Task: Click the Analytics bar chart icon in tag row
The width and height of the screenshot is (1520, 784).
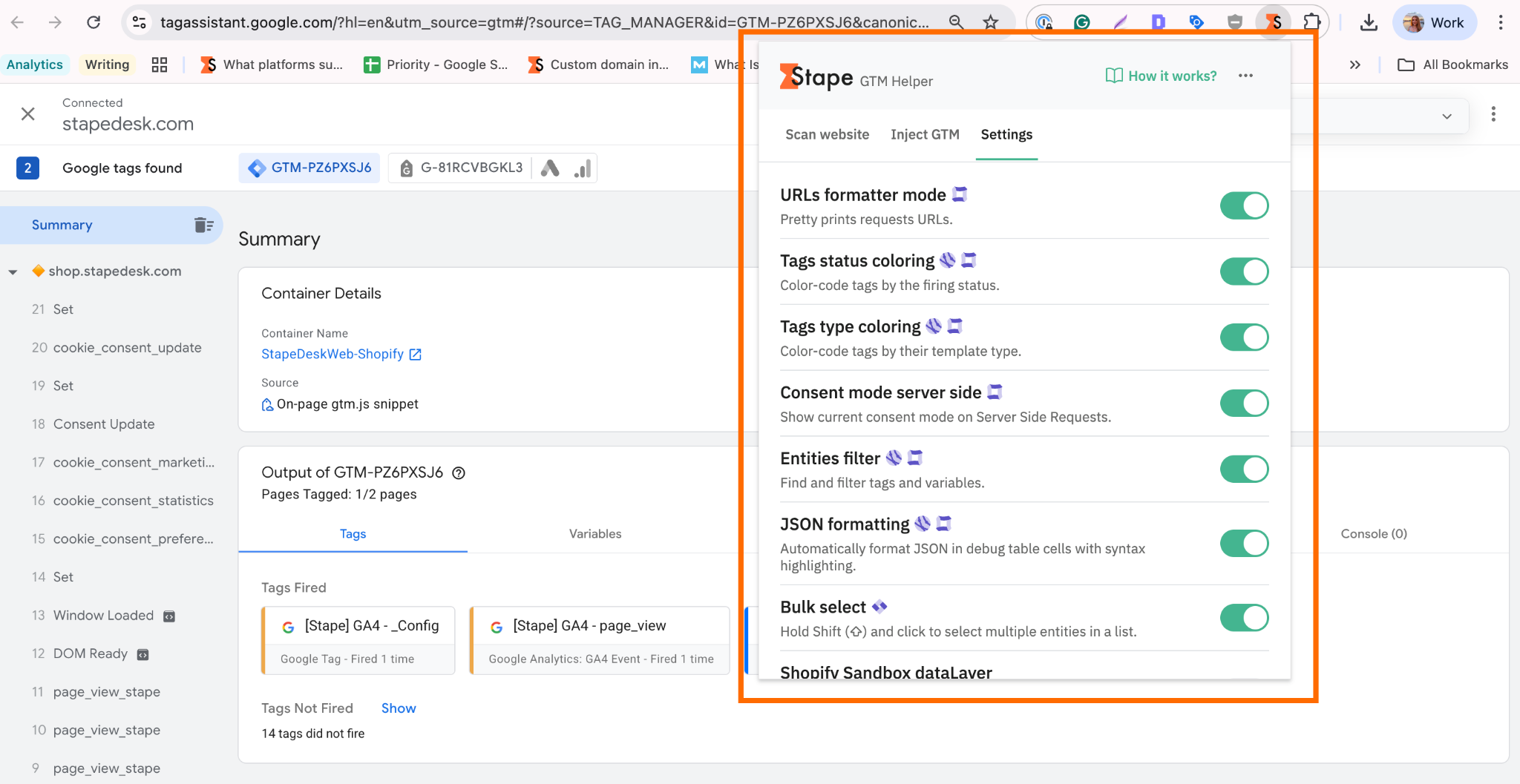Action: coord(583,168)
